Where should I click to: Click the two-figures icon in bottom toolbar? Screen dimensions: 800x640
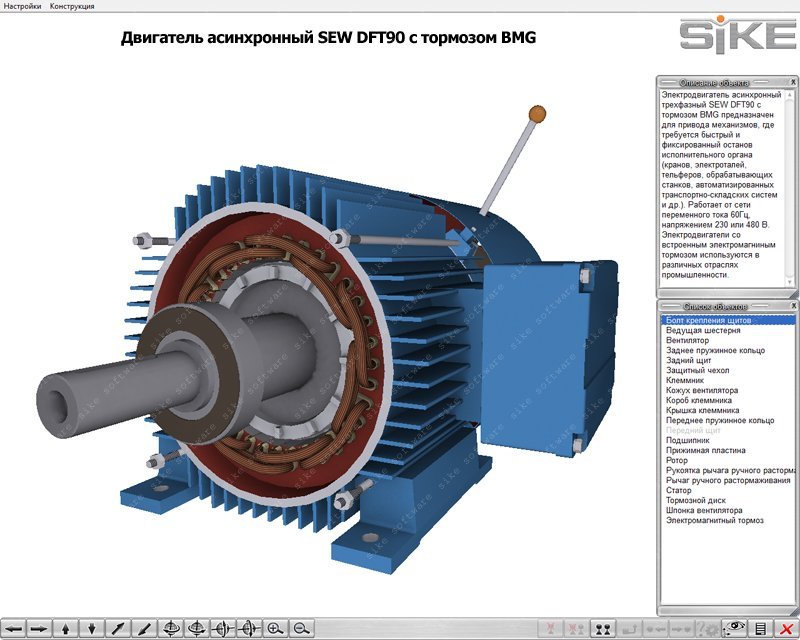603,629
